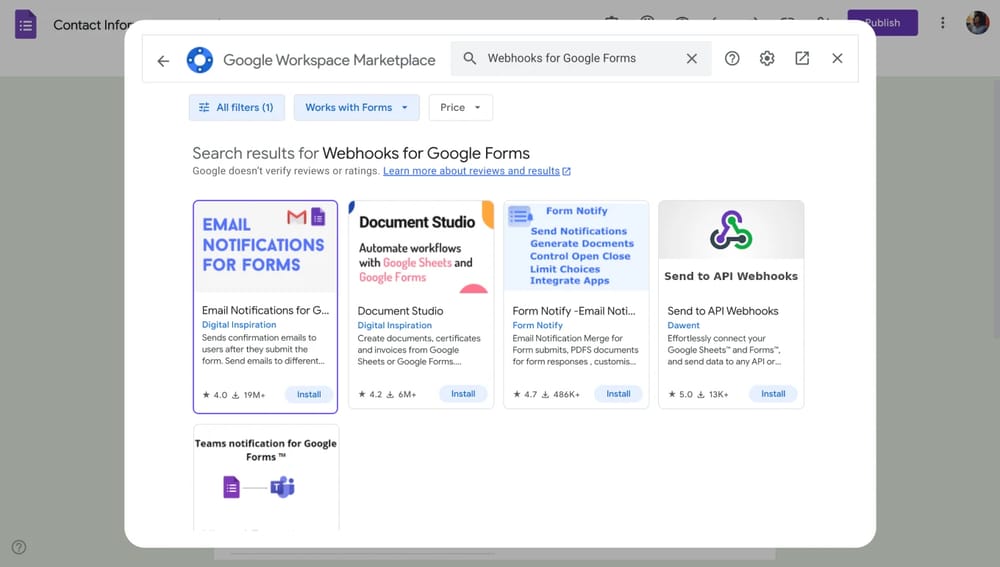Open Marketplace settings gear

click(x=767, y=59)
